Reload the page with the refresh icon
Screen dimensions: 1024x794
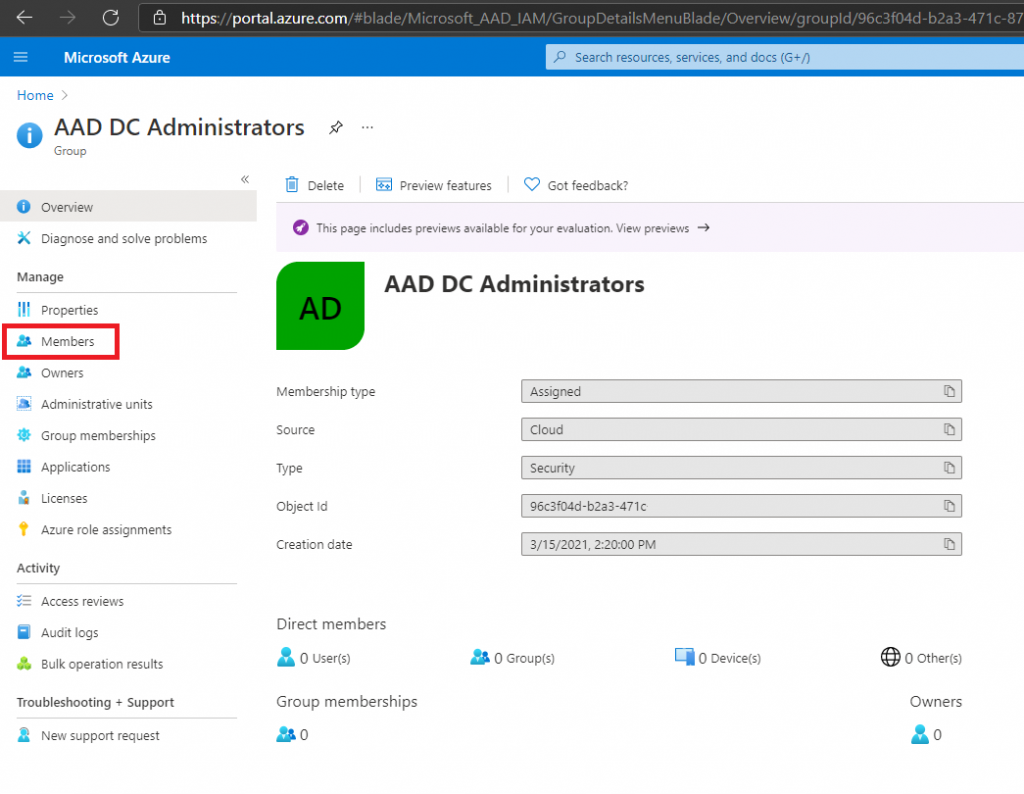tap(110, 18)
